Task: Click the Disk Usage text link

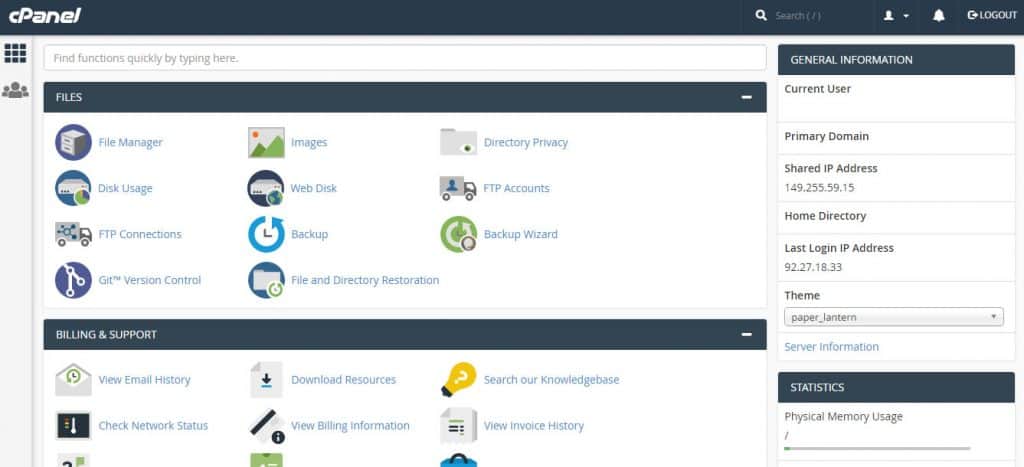Action: 125,188
